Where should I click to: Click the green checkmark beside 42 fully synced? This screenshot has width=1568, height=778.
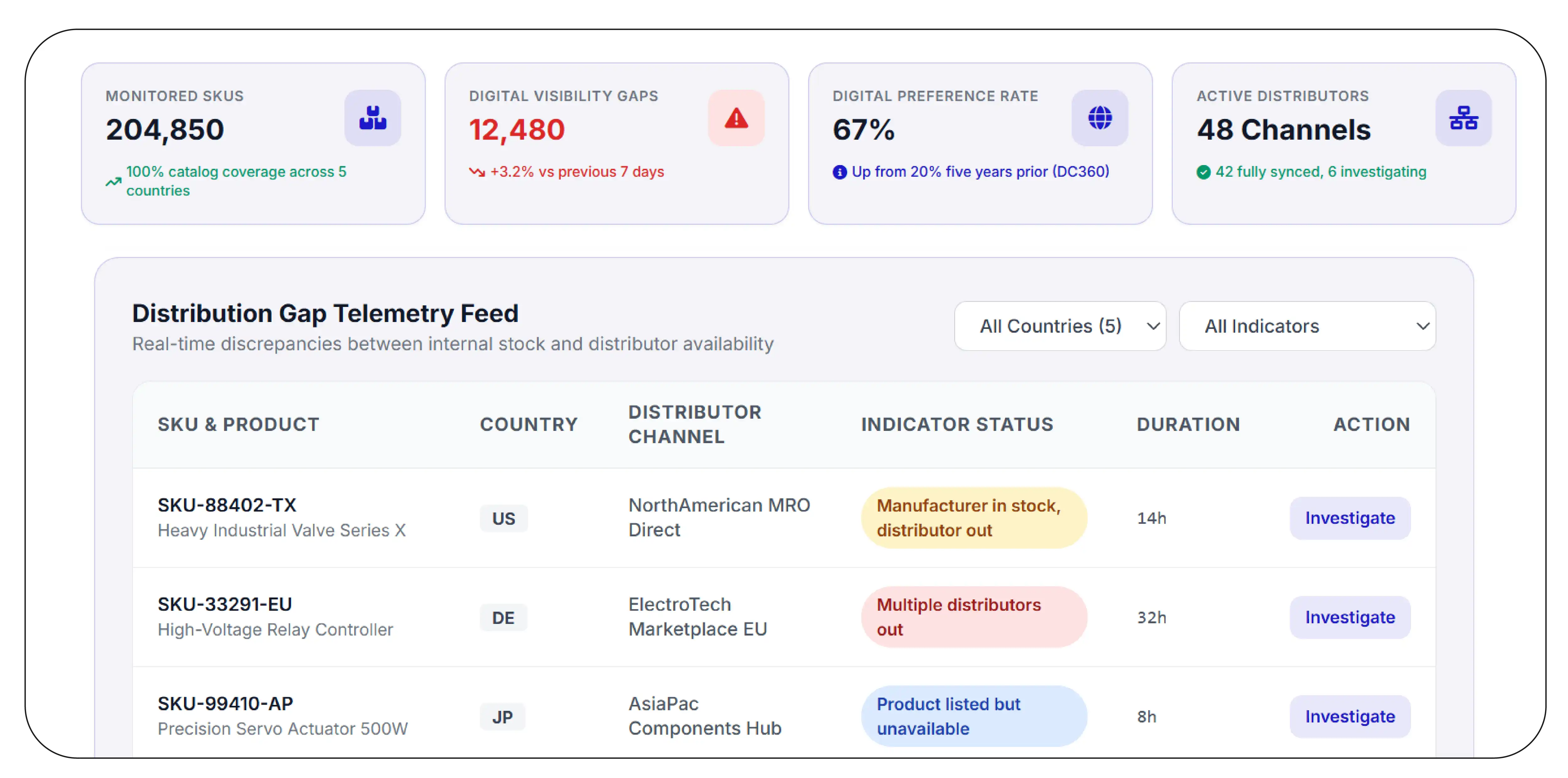[x=1203, y=172]
